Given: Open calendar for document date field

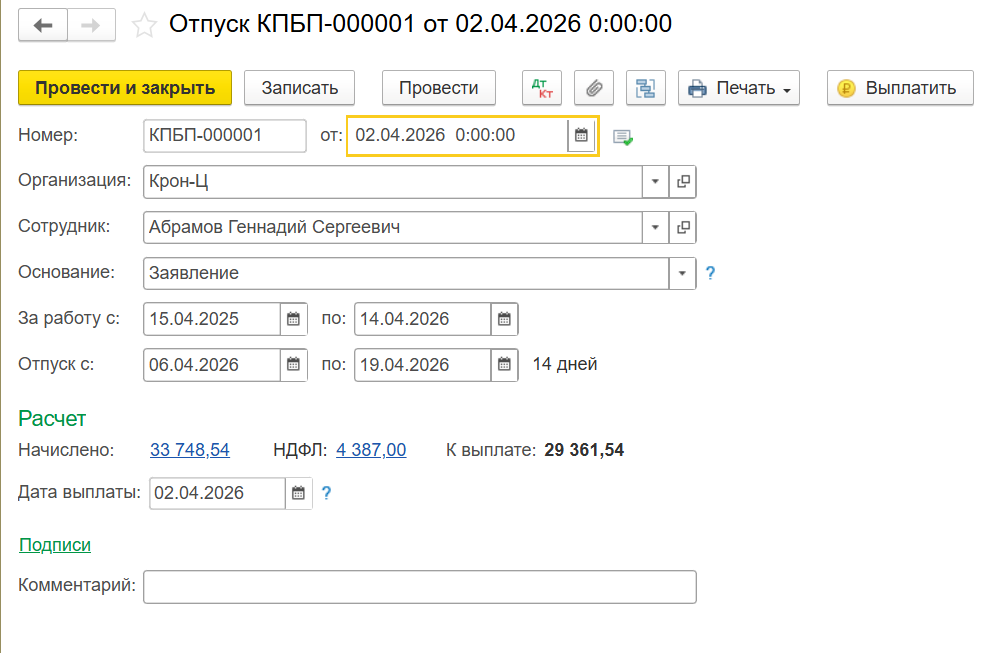Looking at the screenshot, I should pos(581,136).
